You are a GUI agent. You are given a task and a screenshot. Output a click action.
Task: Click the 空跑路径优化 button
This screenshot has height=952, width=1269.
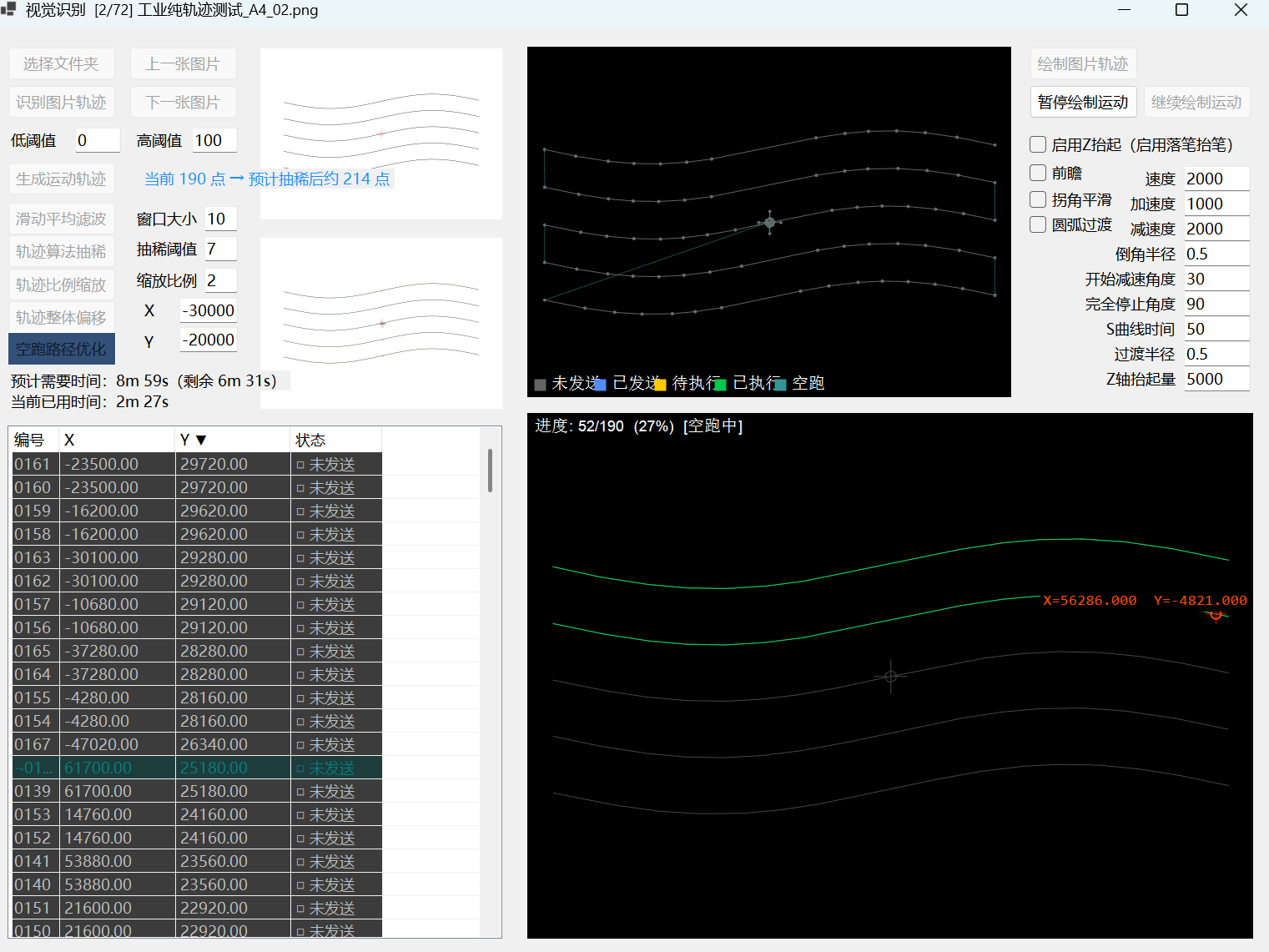(x=62, y=349)
